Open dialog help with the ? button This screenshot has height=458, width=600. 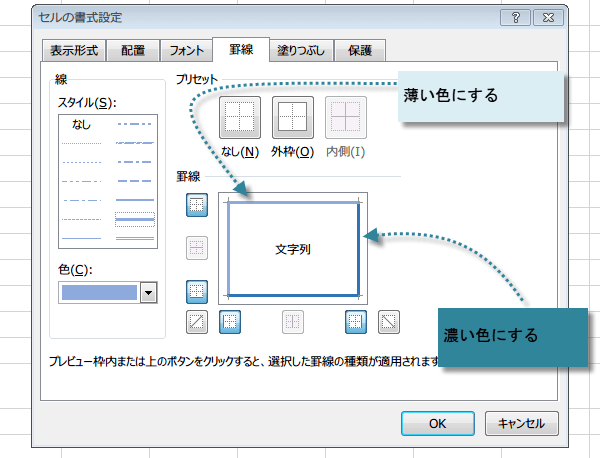point(515,18)
